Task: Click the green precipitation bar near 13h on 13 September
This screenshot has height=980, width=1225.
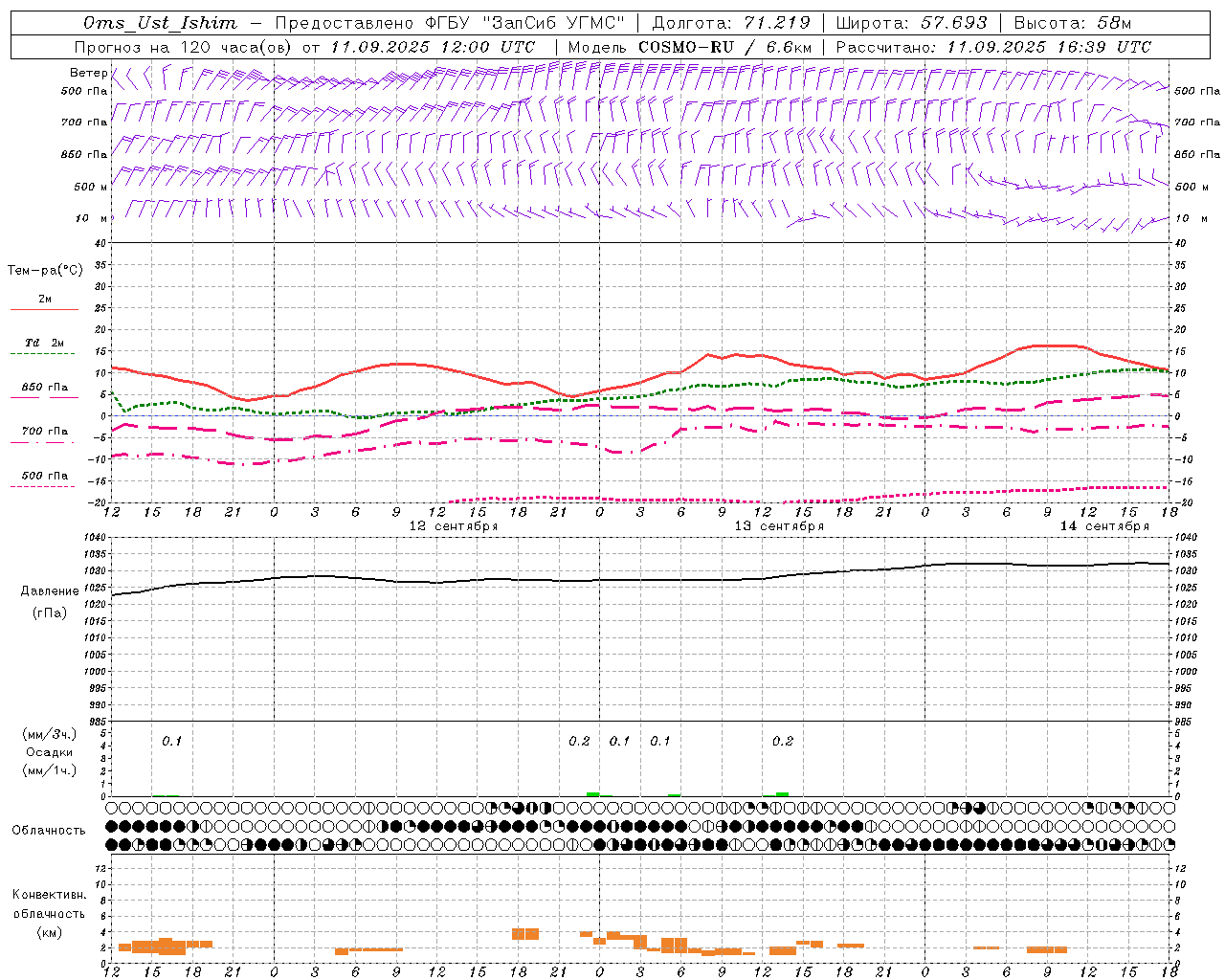Action: [783, 794]
